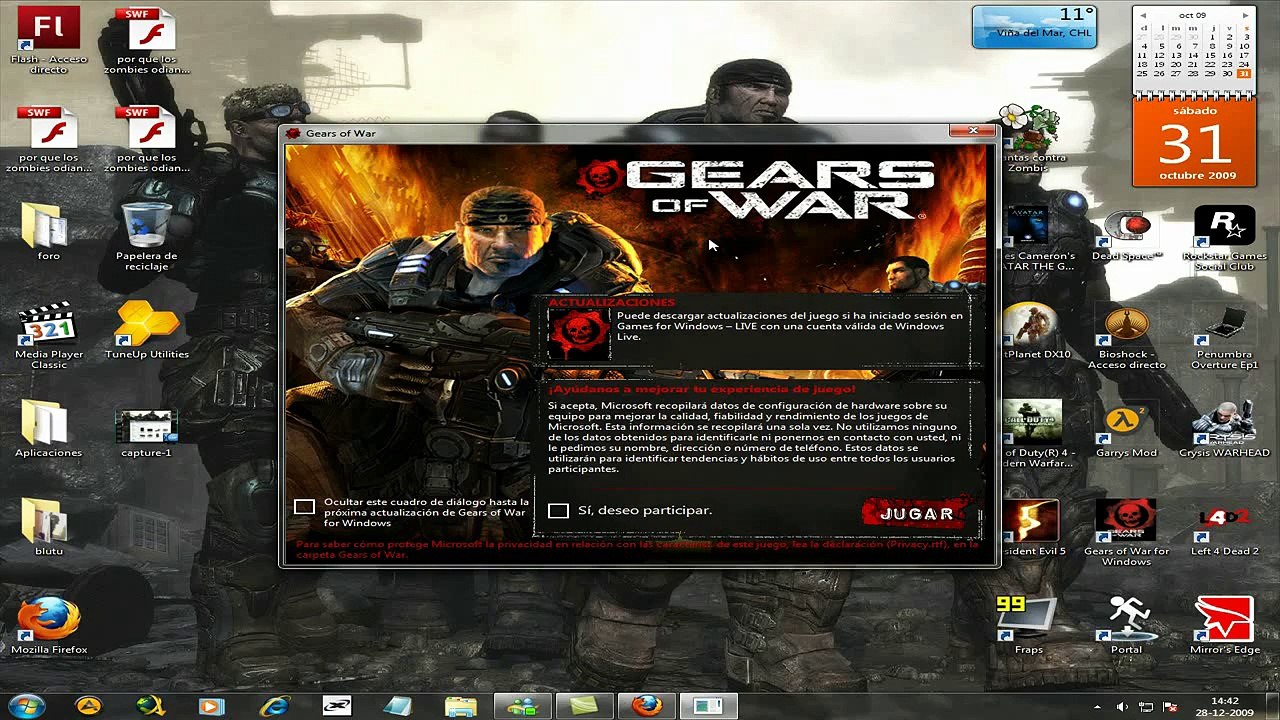This screenshot has width=1280, height=720.
Task: Tick the 'Ocultar este cuadro de diálogo' checkbox
Action: pyautogui.click(x=304, y=507)
